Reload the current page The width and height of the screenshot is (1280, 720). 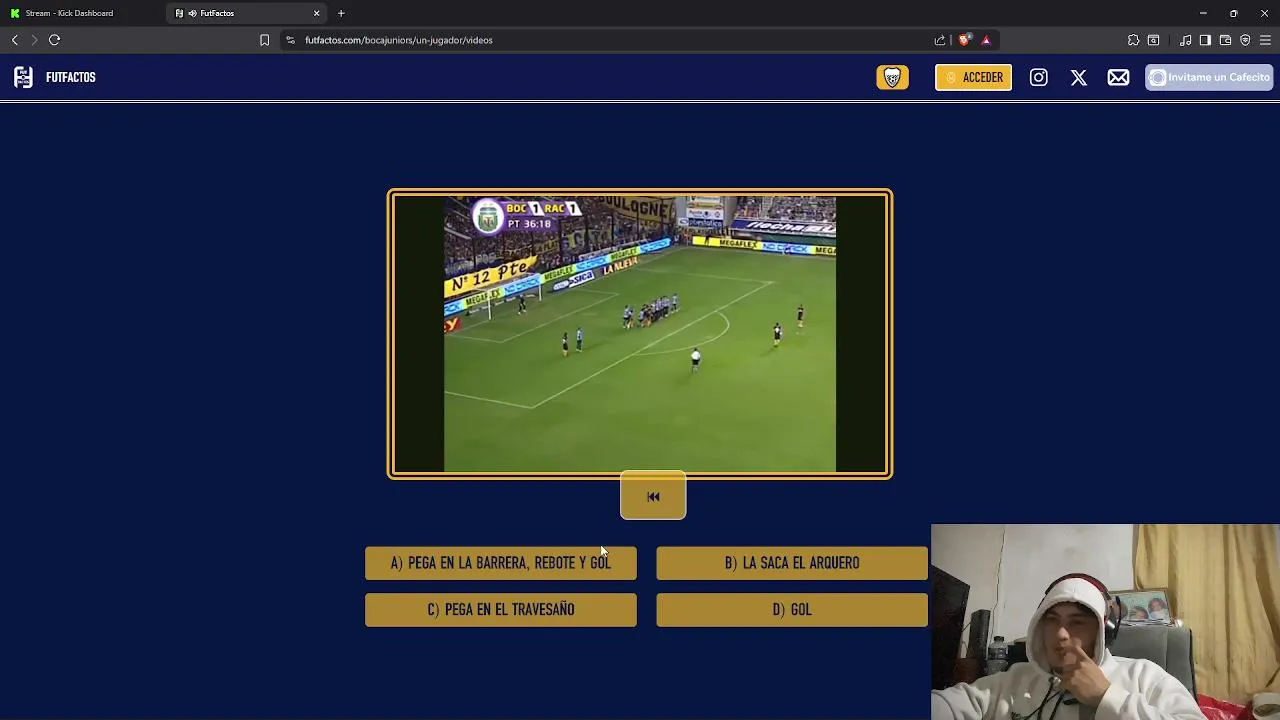54,40
